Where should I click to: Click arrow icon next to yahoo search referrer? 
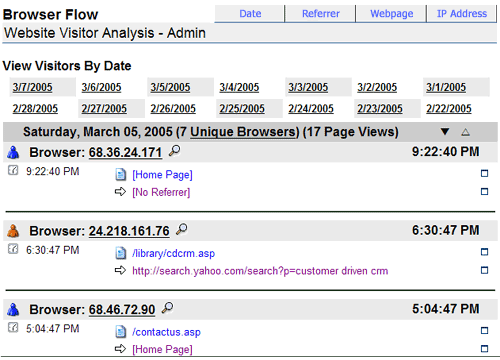click(120, 270)
